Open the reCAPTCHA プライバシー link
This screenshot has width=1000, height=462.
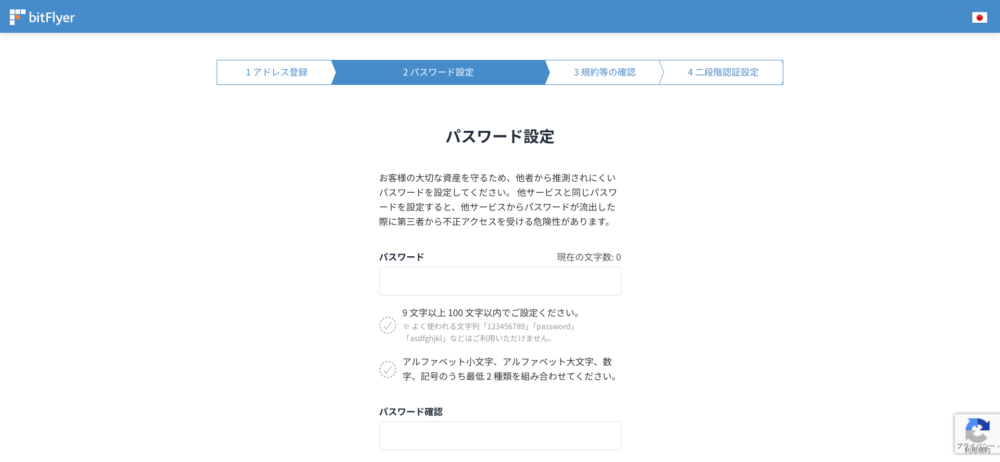click(x=971, y=446)
